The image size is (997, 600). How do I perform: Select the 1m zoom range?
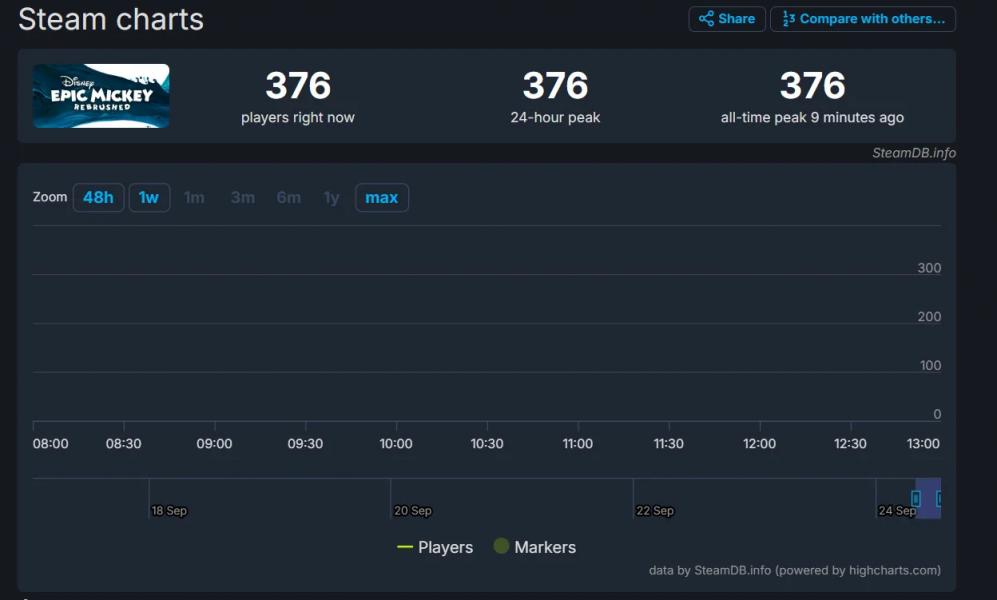(x=194, y=198)
